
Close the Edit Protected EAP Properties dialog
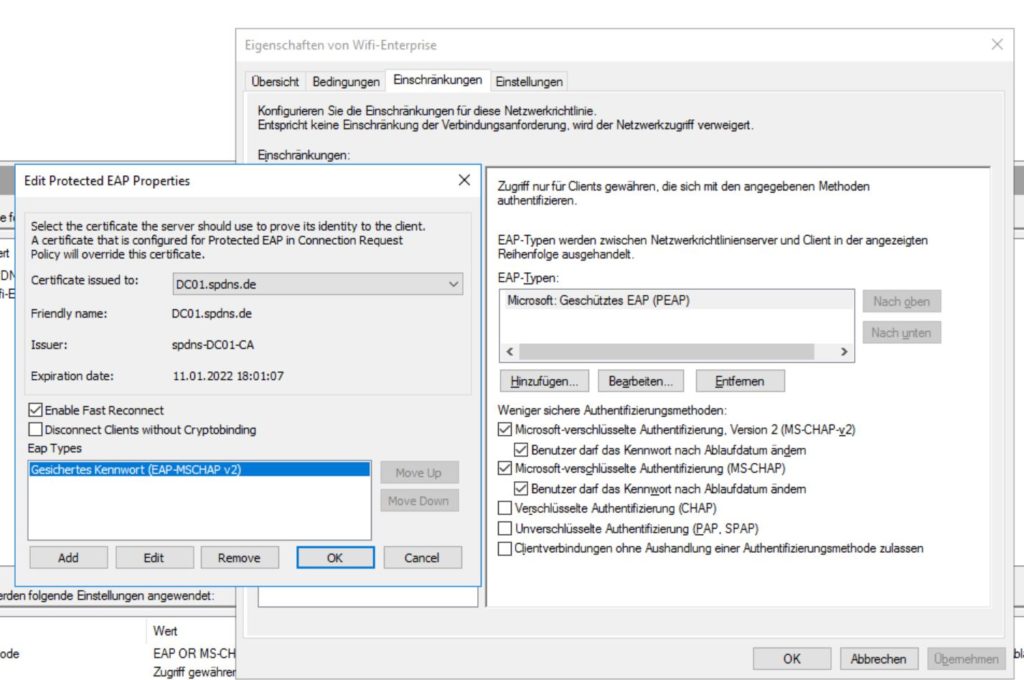click(x=464, y=180)
